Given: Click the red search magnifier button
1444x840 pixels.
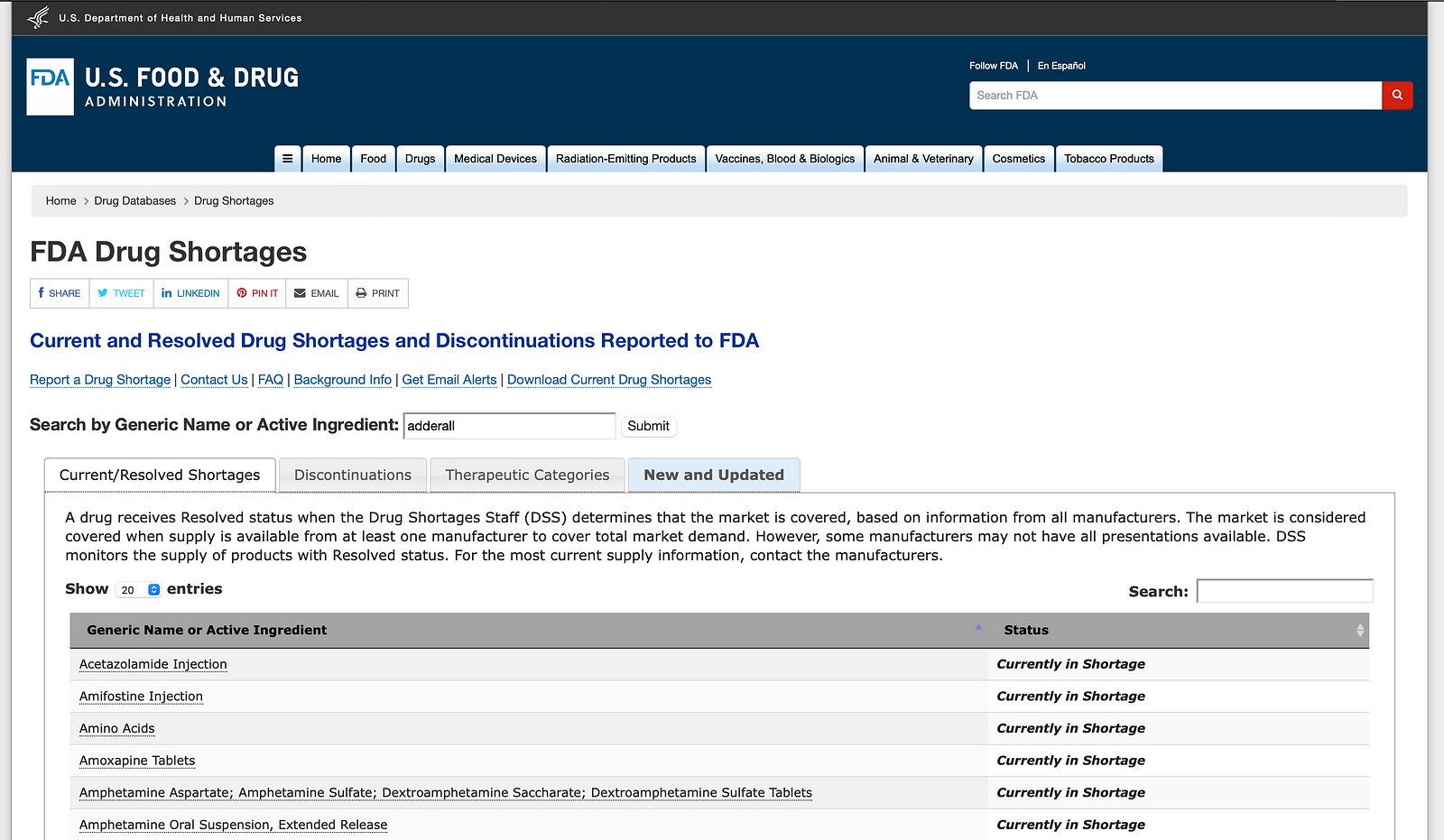Looking at the screenshot, I should click(x=1396, y=96).
